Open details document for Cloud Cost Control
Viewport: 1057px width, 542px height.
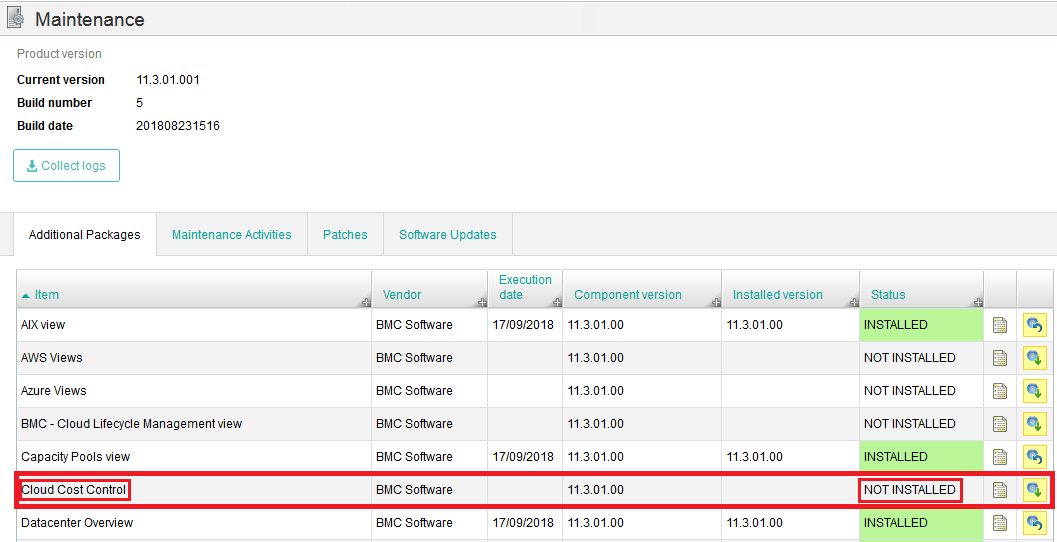click(x=999, y=490)
